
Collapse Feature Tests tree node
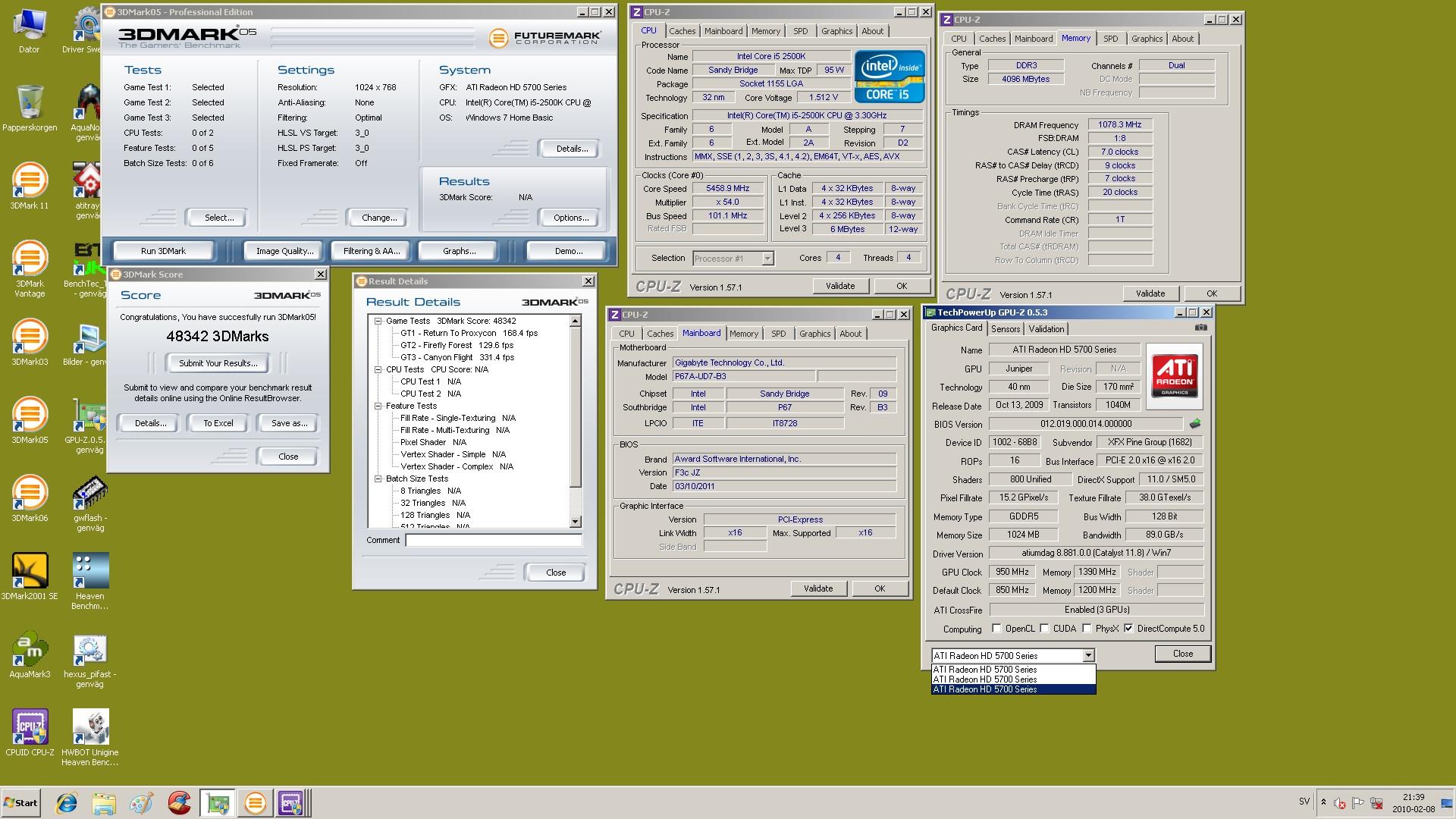tap(378, 406)
